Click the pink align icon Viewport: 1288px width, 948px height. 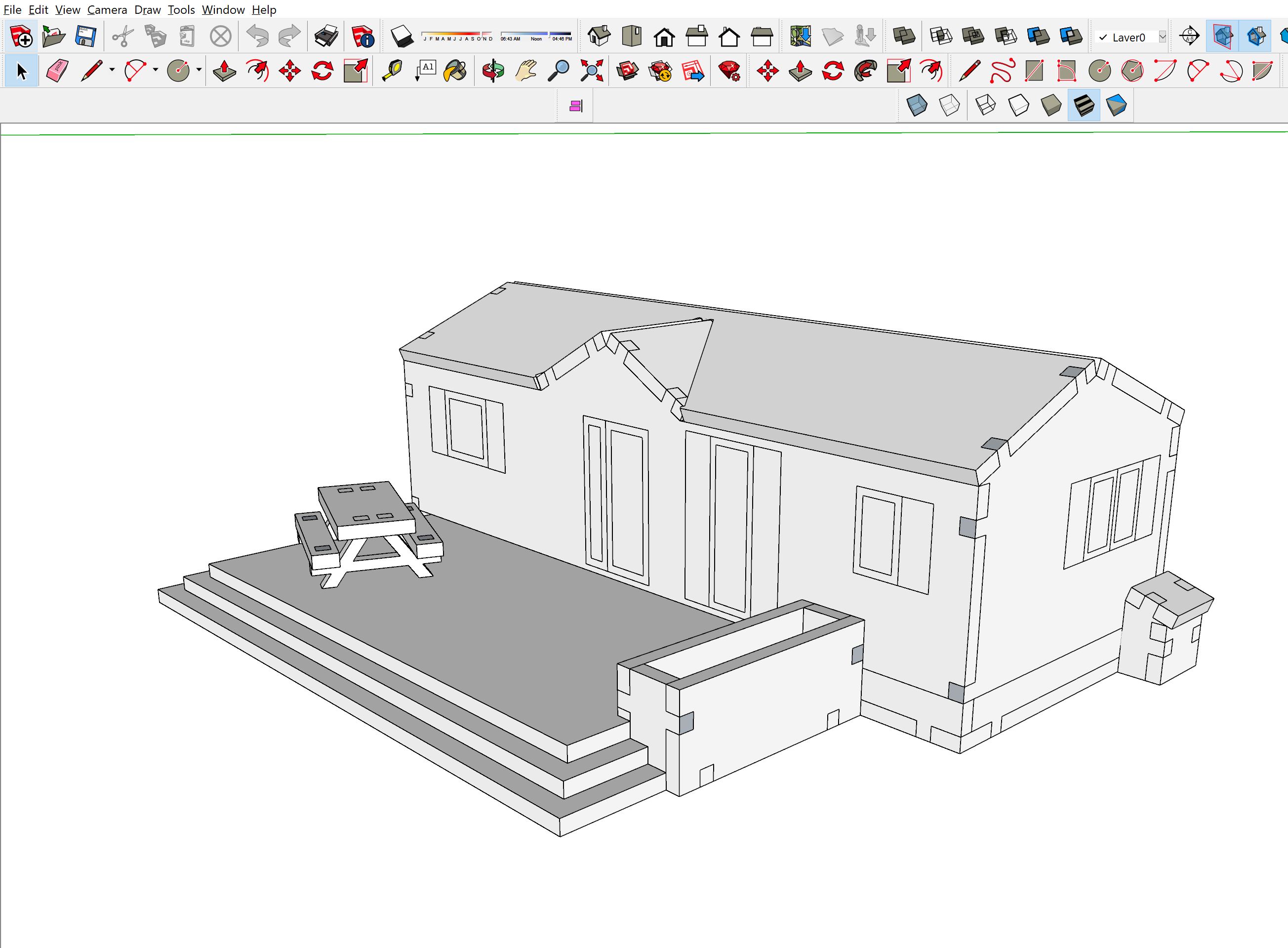click(x=575, y=106)
